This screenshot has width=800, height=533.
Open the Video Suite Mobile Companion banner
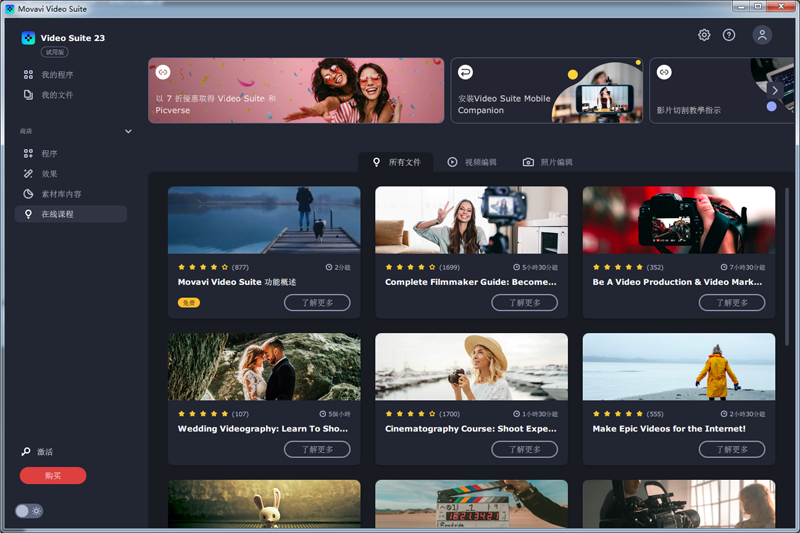point(547,90)
